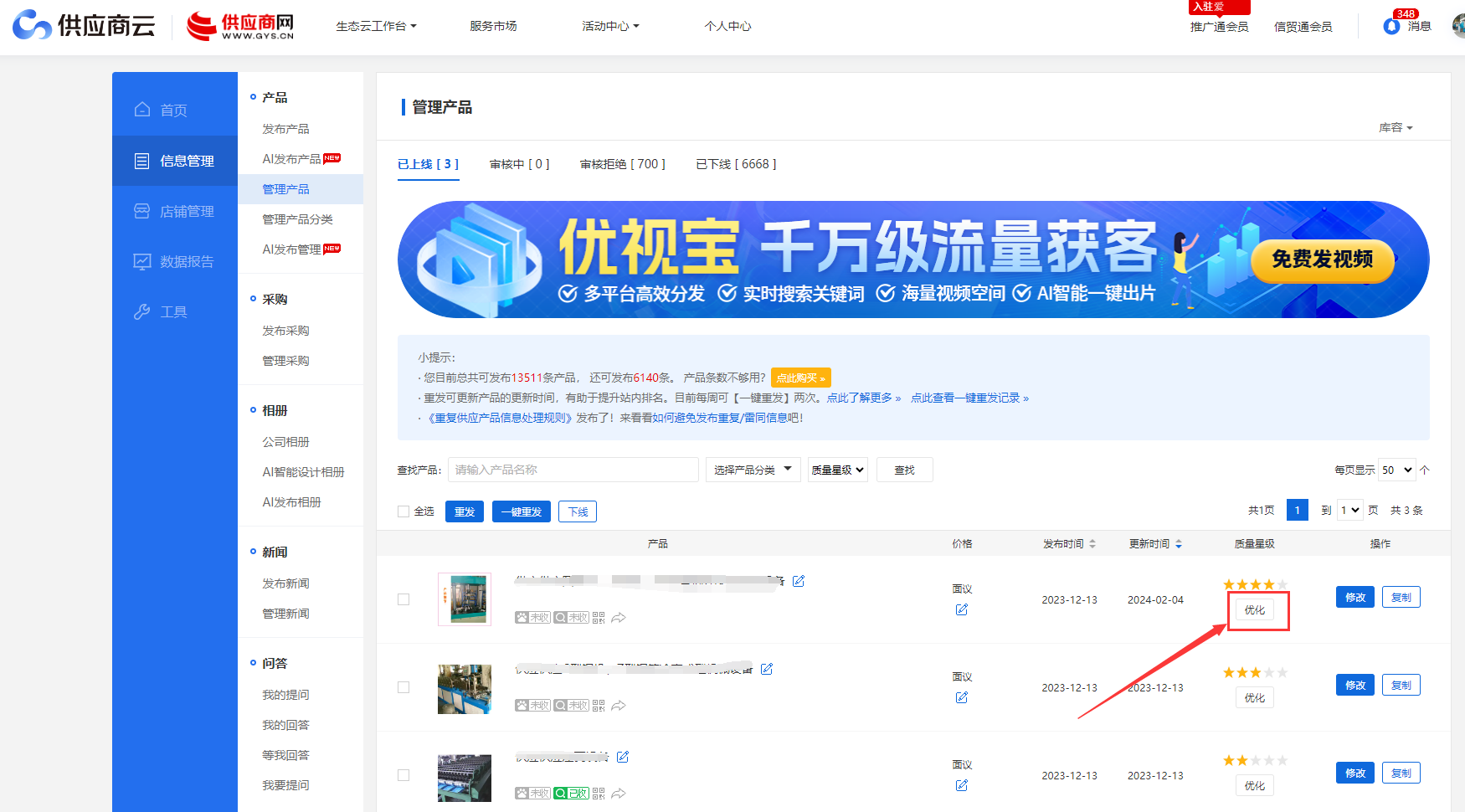Share the four-star product via the arrow icon

pos(619,618)
